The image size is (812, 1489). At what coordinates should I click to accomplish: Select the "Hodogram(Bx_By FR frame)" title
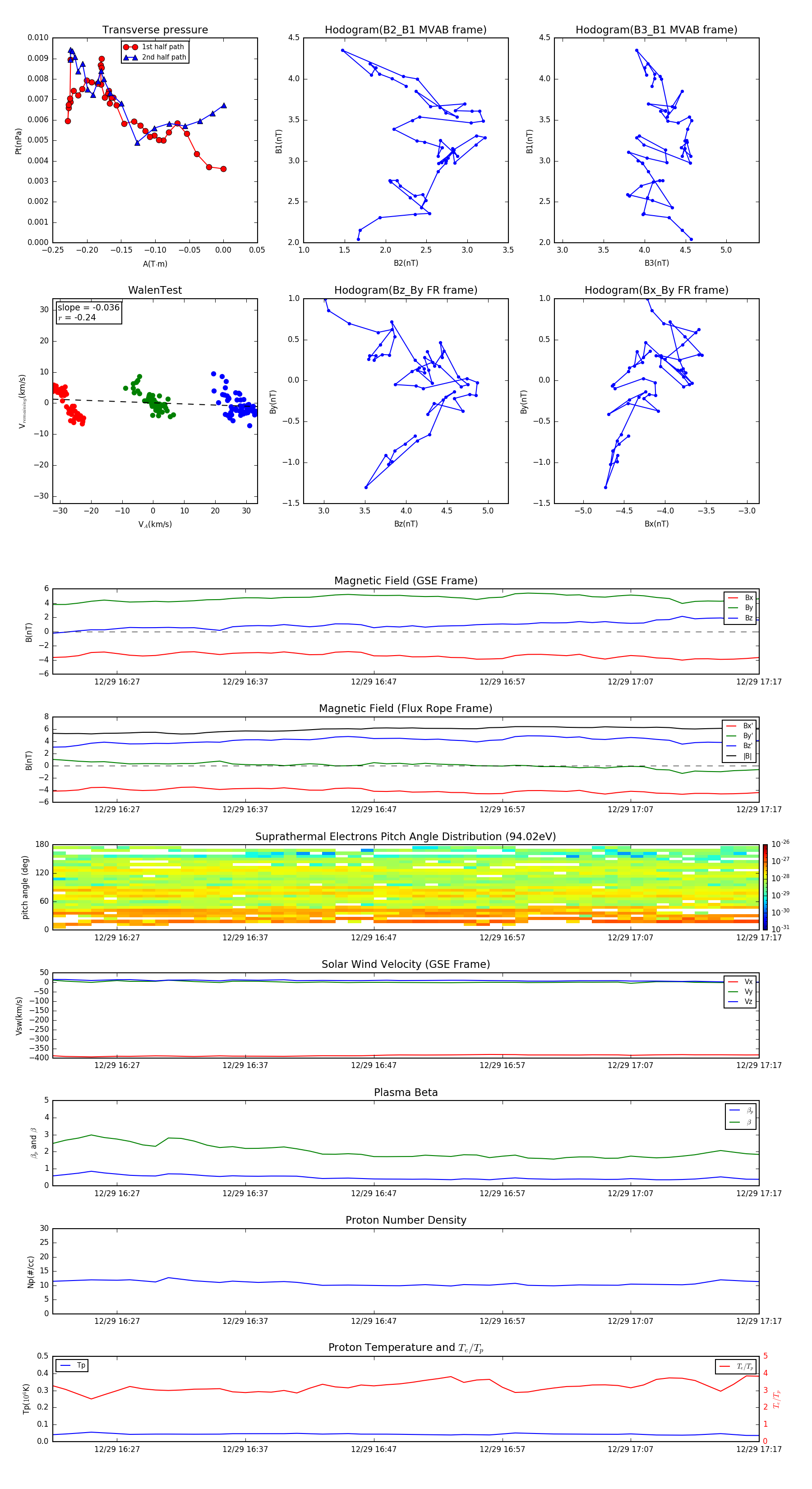coord(656,290)
